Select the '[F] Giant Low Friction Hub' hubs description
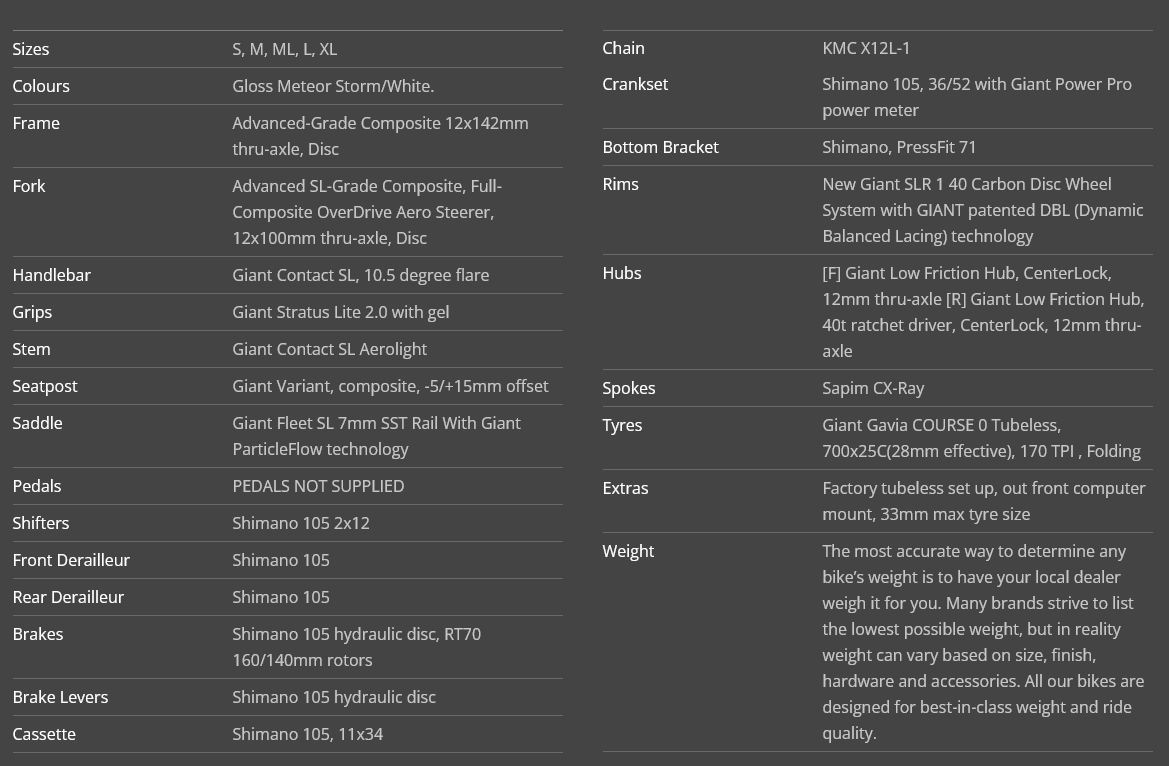Viewport: 1169px width, 766px height. click(x=983, y=313)
